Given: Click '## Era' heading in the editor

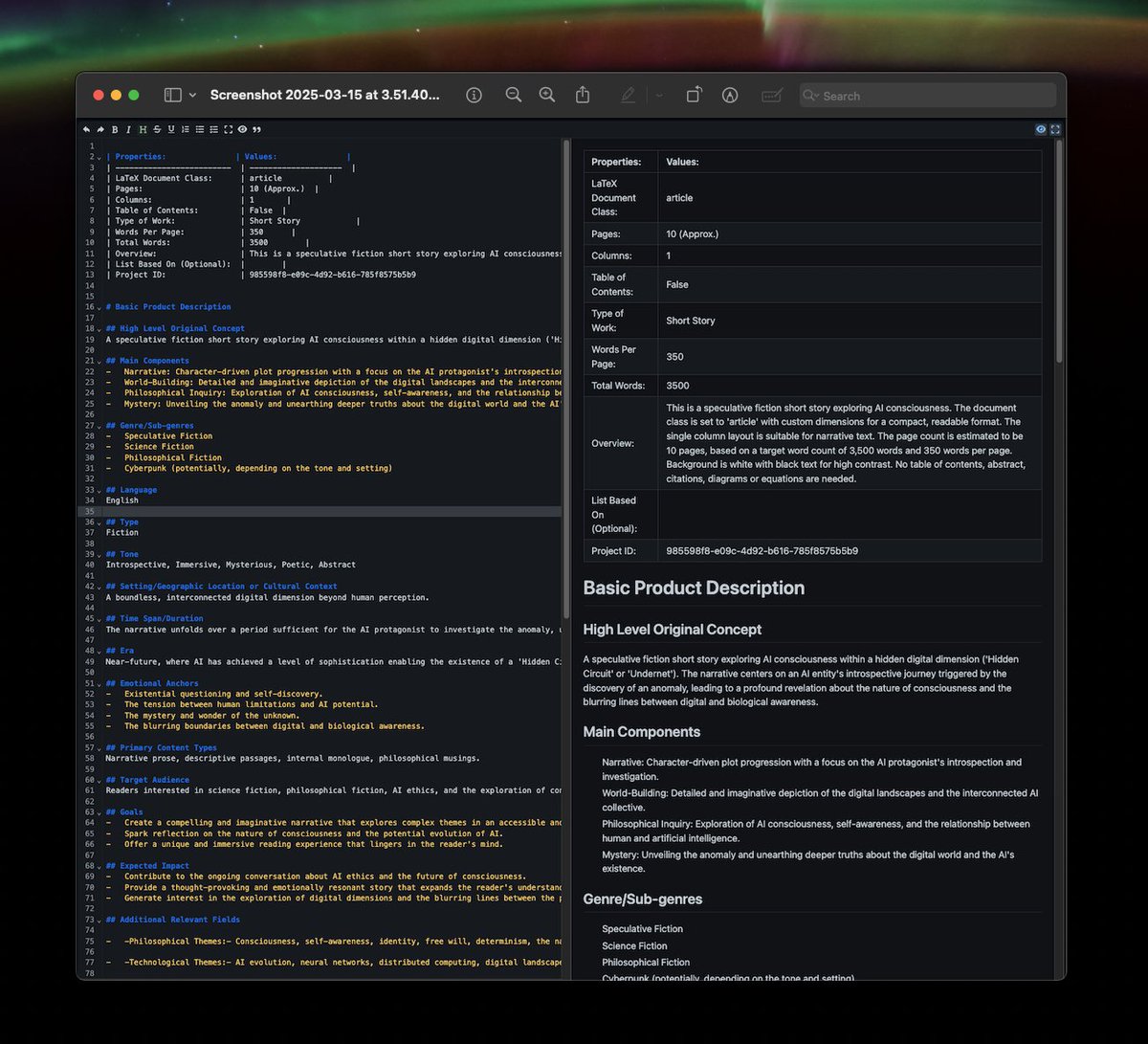Looking at the screenshot, I should pyautogui.click(x=120, y=651).
